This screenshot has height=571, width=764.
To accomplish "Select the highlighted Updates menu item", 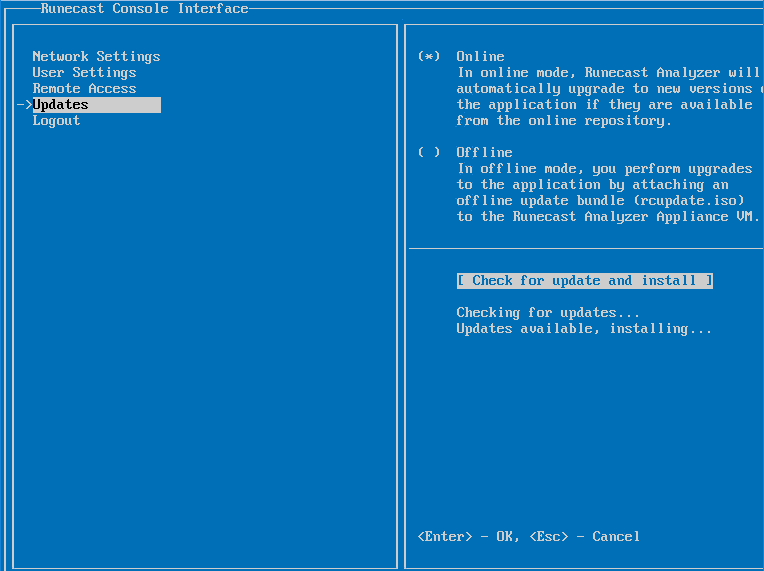I will coord(96,105).
